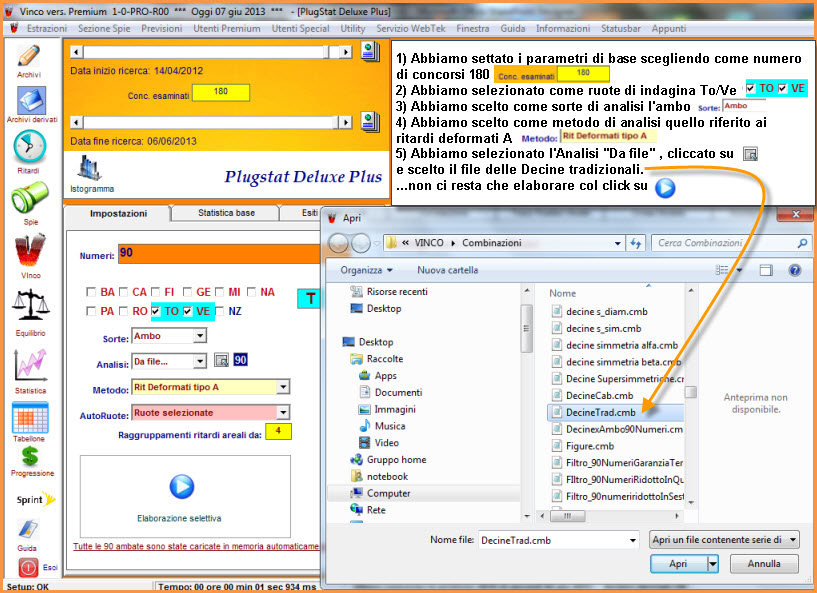Launch the Sprint icon in sidebar
817x593 pixels.
[35, 499]
